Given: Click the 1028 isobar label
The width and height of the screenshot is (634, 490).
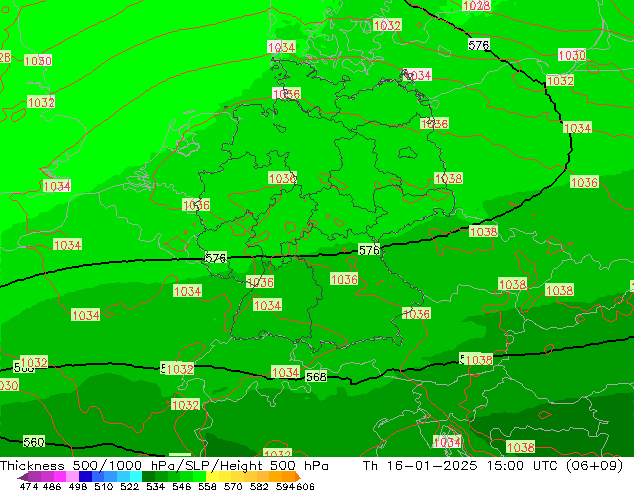Looking at the screenshot, I should (x=476, y=5).
